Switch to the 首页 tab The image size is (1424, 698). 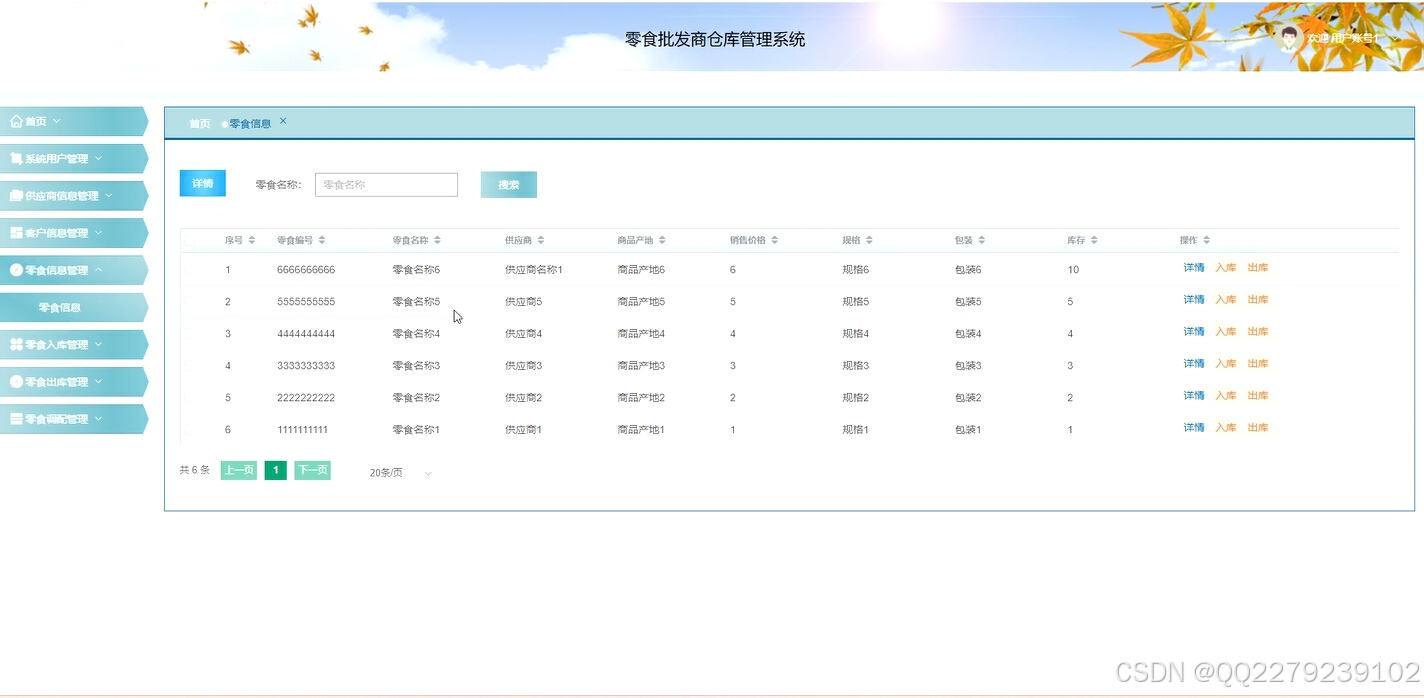point(198,123)
